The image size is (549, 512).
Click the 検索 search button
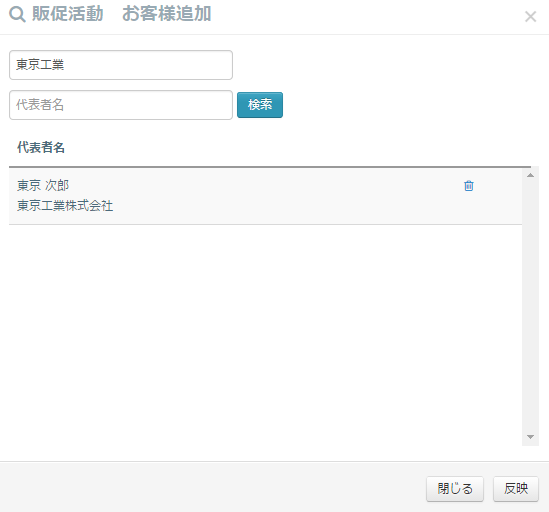(260, 105)
